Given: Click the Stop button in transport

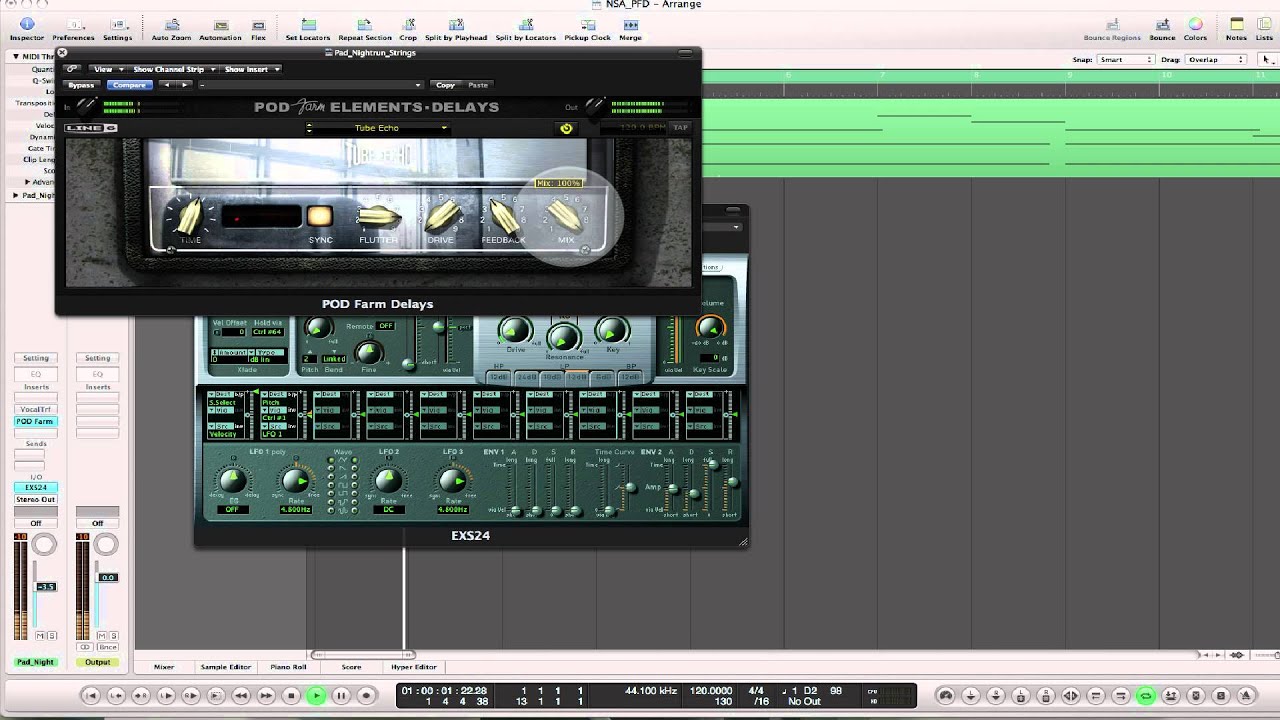Looking at the screenshot, I should pyautogui.click(x=291, y=695).
